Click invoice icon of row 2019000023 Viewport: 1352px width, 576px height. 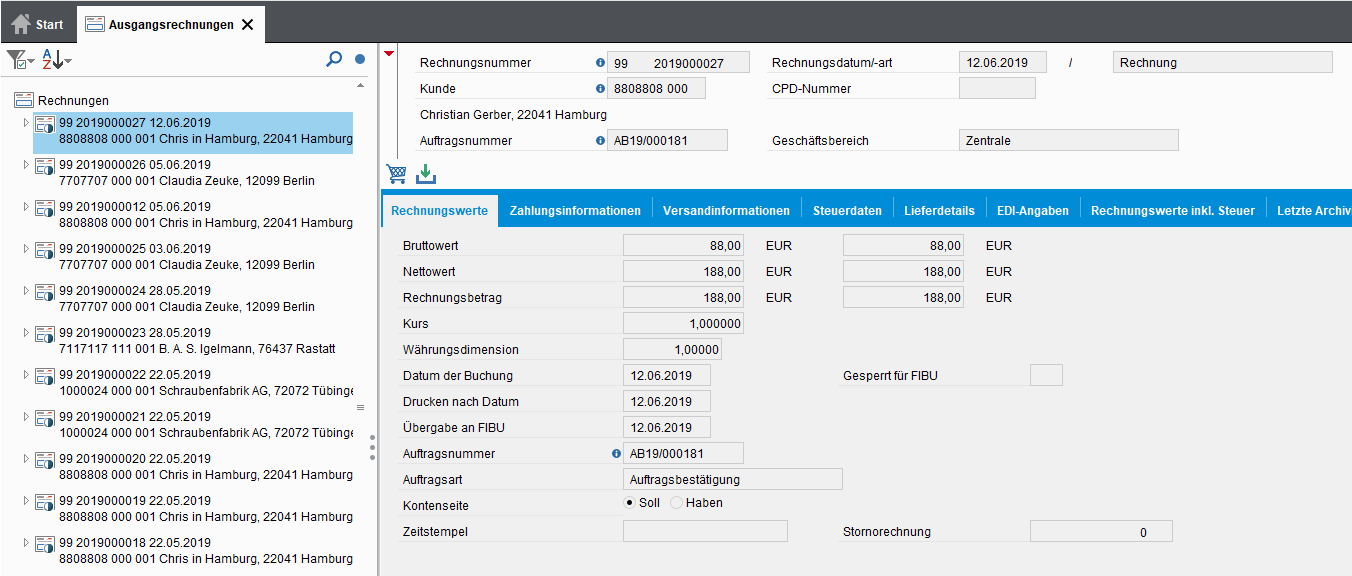(x=45, y=334)
